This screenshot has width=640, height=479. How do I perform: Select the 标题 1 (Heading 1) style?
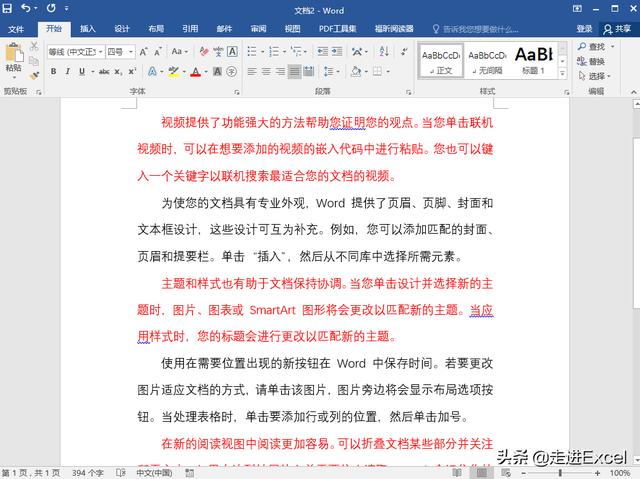pyautogui.click(x=533, y=61)
